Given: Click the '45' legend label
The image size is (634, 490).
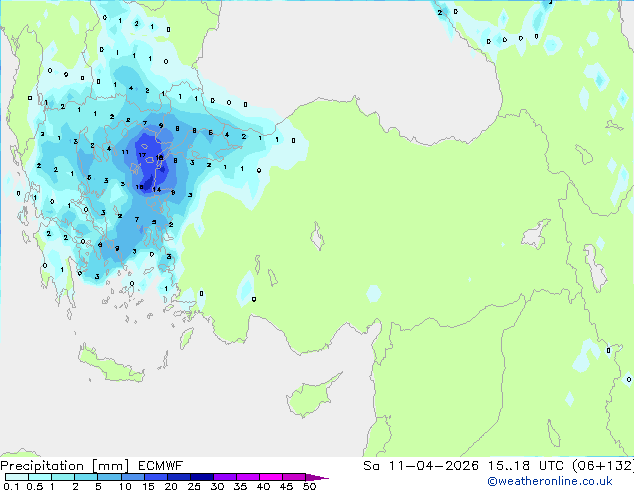Looking at the screenshot, I should (286, 486).
